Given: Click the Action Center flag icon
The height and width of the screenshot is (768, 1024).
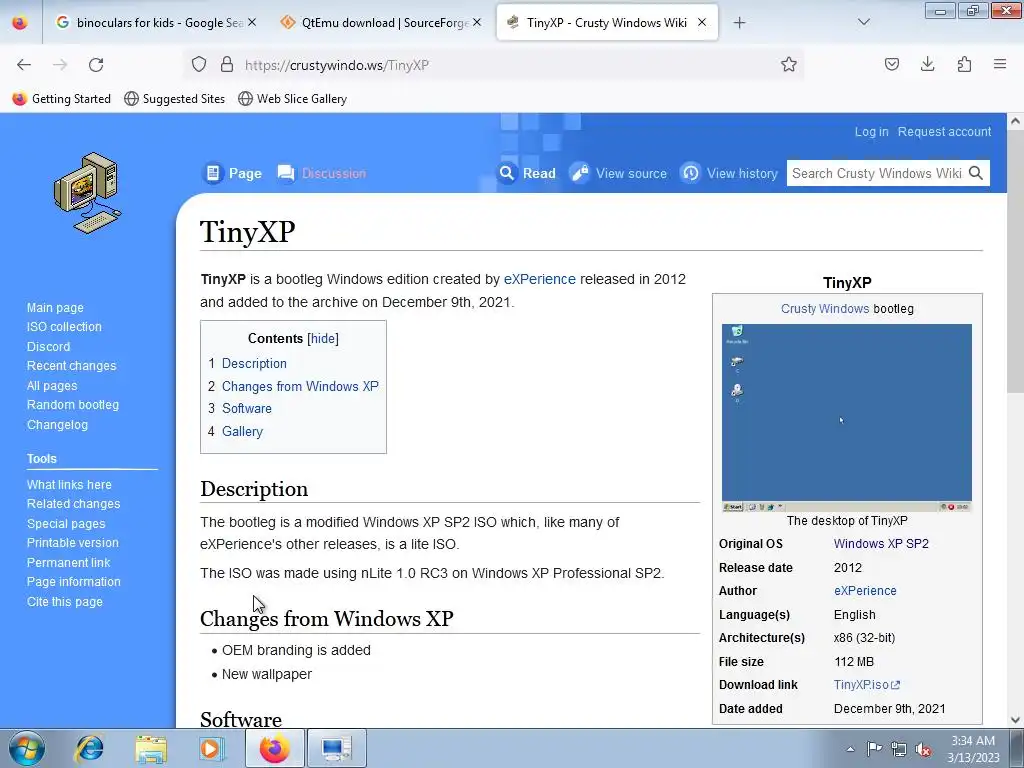Looking at the screenshot, I should tap(874, 749).
